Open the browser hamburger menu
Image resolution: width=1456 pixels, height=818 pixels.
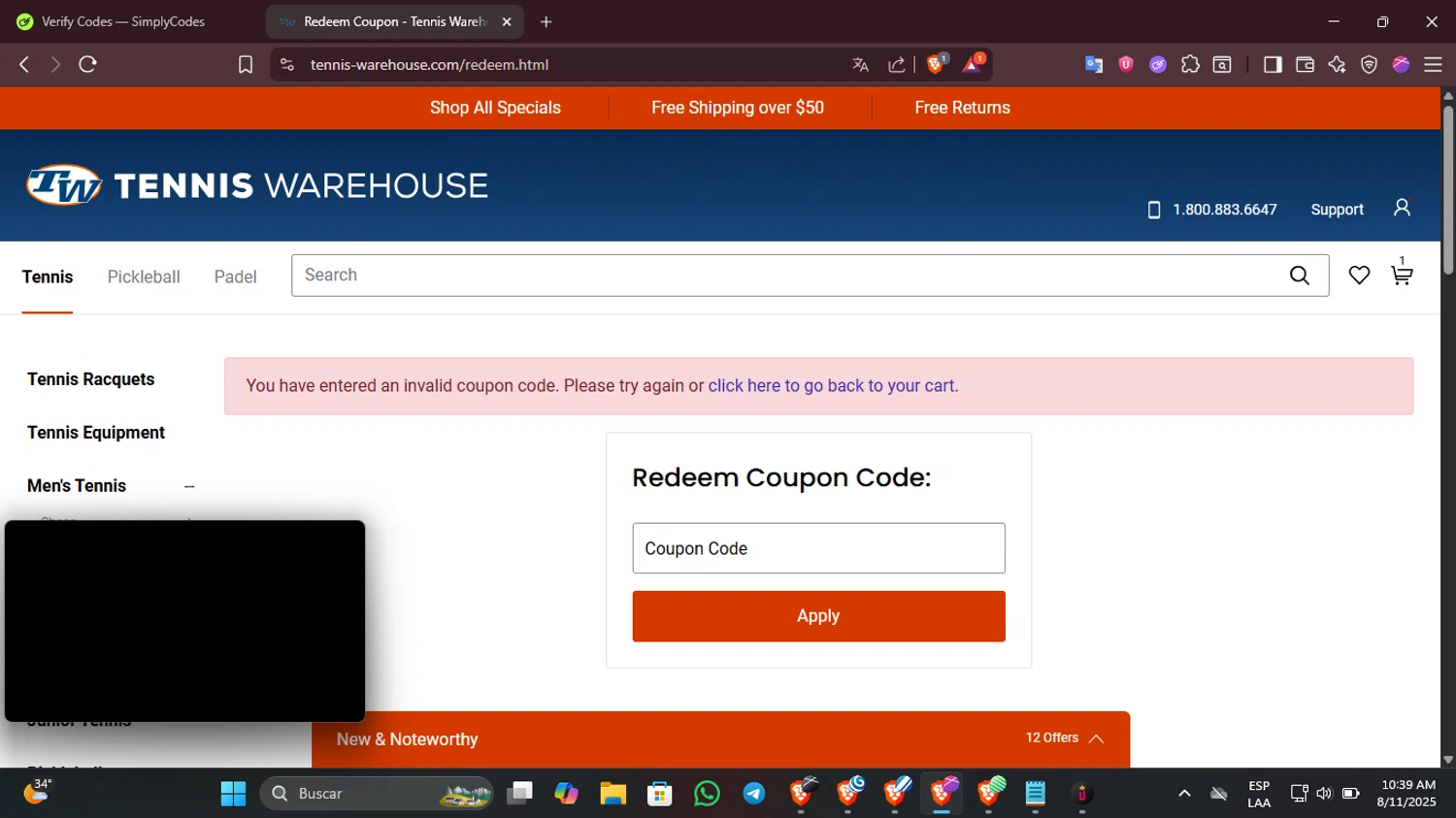tap(1433, 64)
